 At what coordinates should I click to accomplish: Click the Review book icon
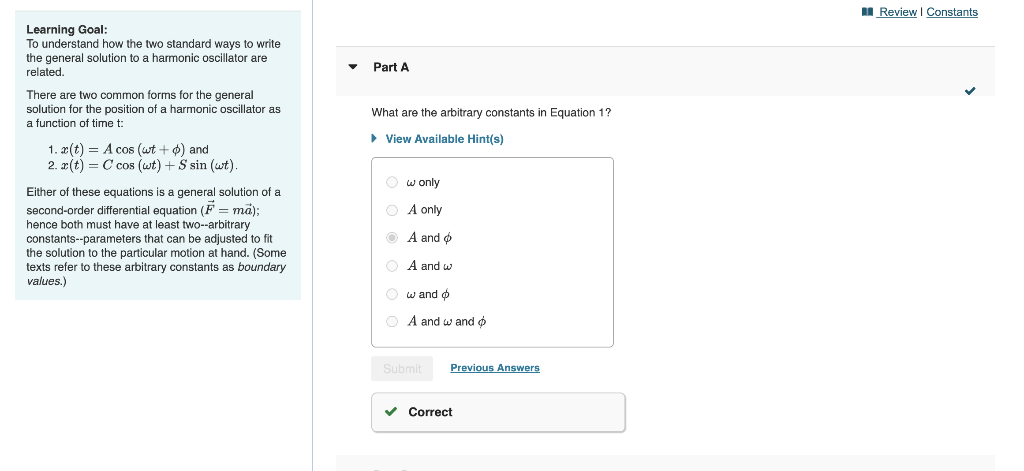(x=867, y=12)
